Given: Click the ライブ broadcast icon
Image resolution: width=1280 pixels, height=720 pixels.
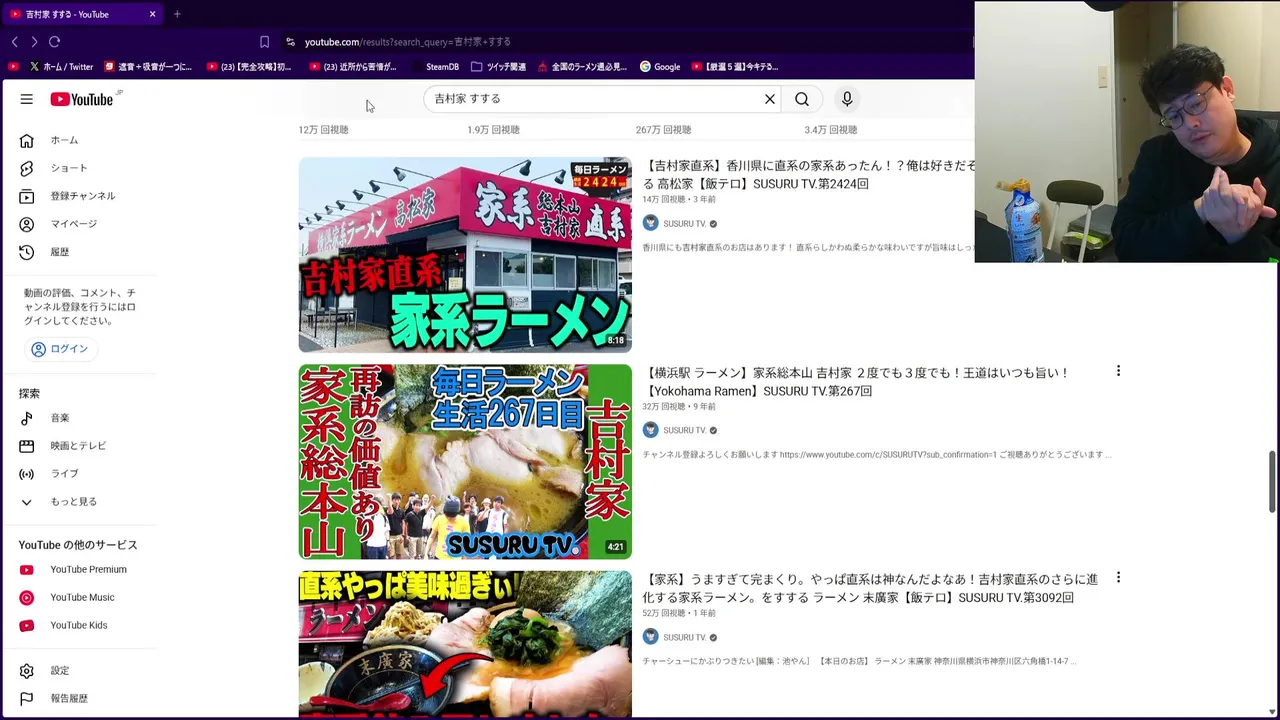Looking at the screenshot, I should coord(27,474).
